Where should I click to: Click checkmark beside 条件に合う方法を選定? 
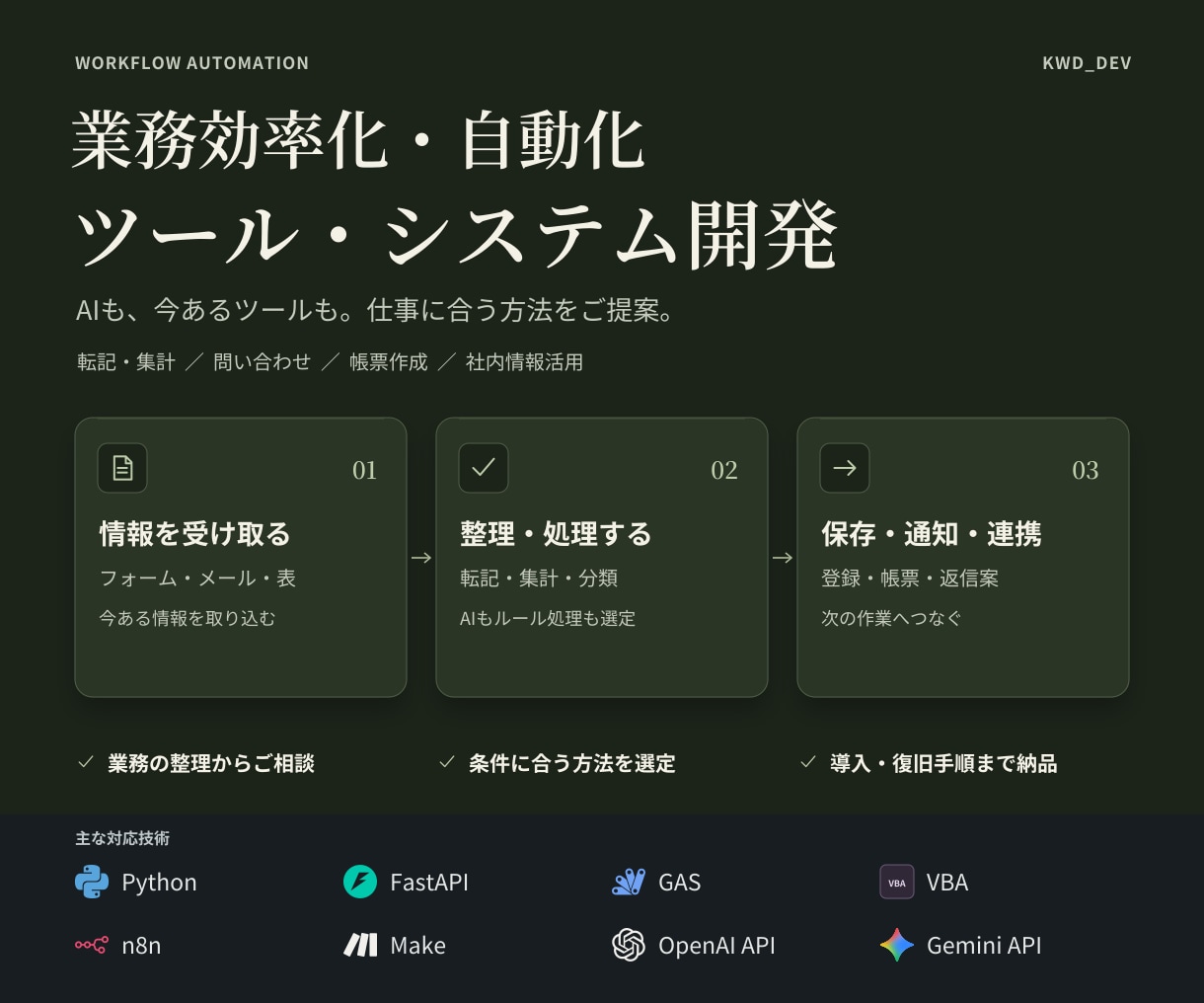point(447,762)
